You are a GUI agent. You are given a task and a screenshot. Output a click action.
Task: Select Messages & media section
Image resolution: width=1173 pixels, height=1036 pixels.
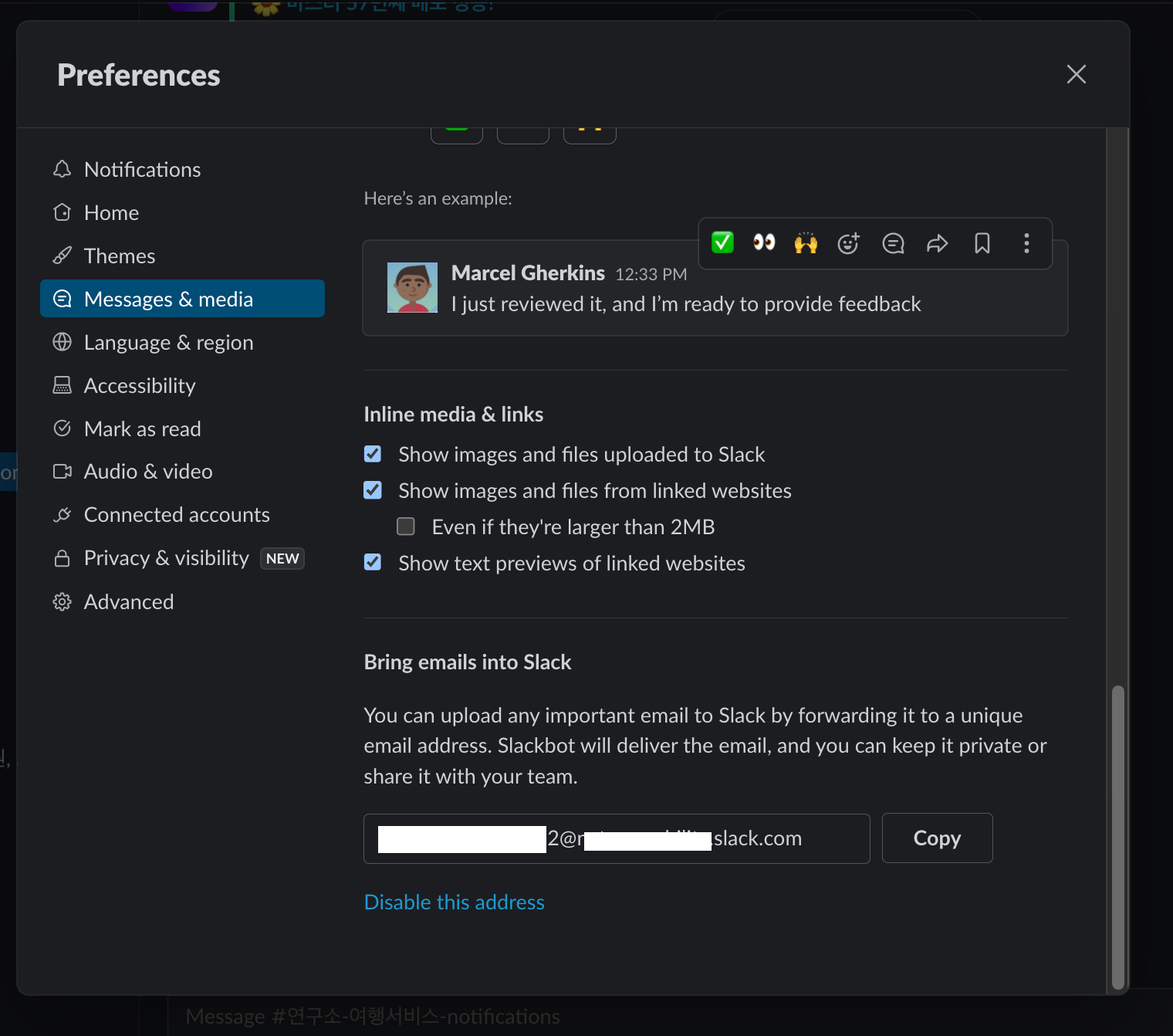tap(182, 299)
